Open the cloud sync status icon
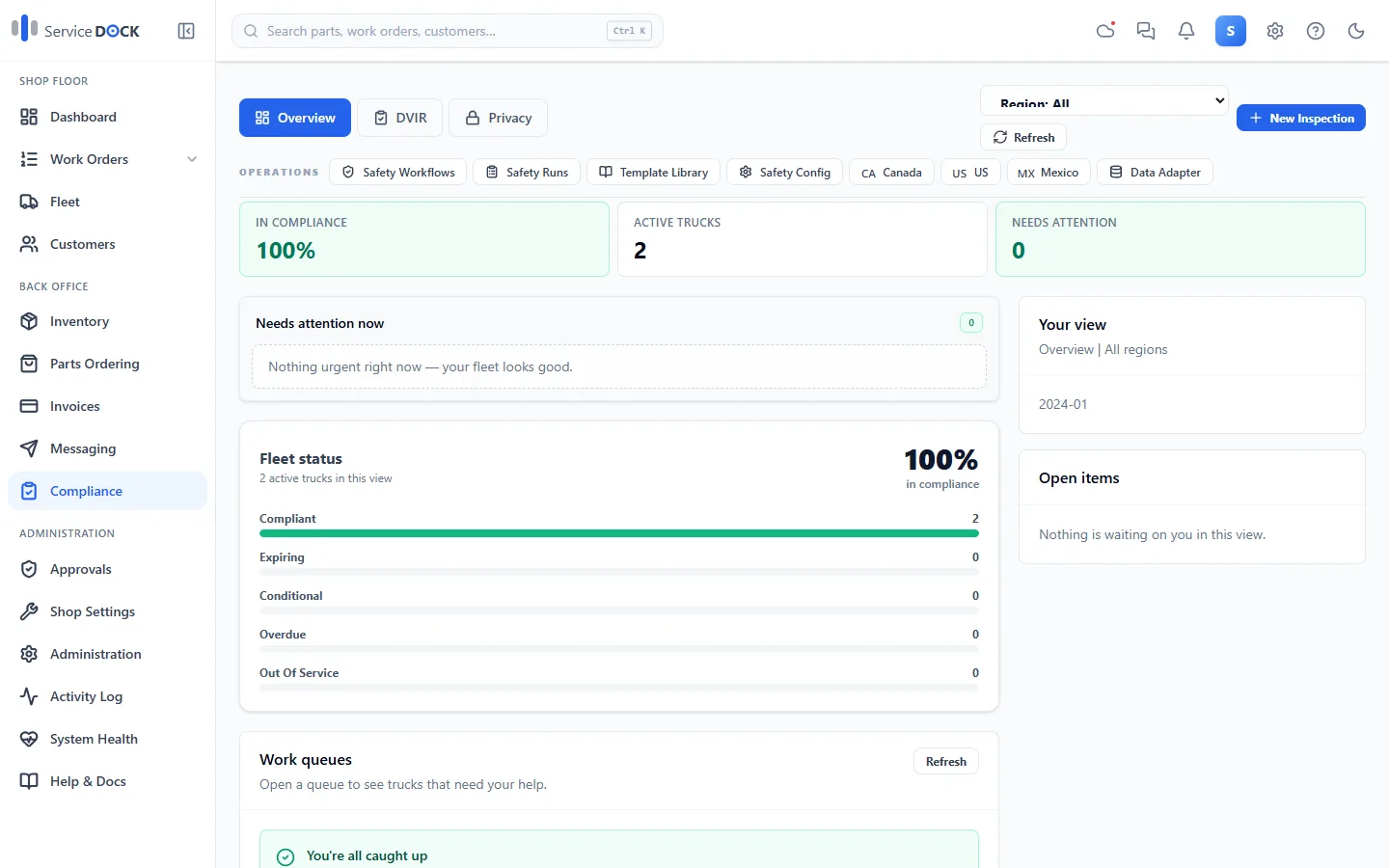Viewport: 1389px width, 868px height. pos(1105,31)
